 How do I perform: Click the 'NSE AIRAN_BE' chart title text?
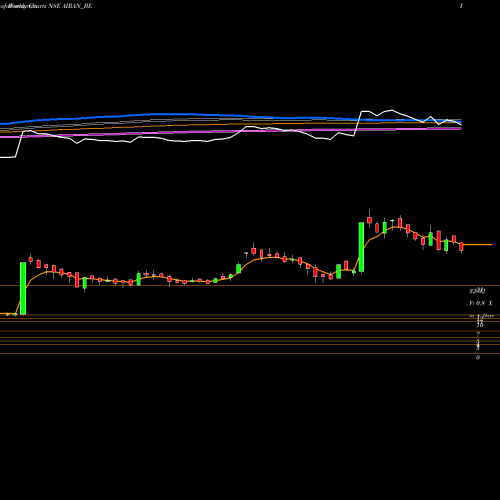tap(70, 6)
